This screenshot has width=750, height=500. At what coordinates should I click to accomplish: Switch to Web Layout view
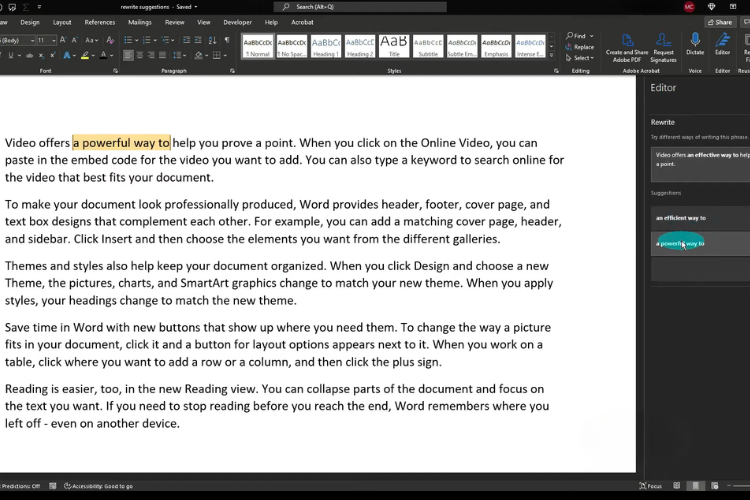715,486
